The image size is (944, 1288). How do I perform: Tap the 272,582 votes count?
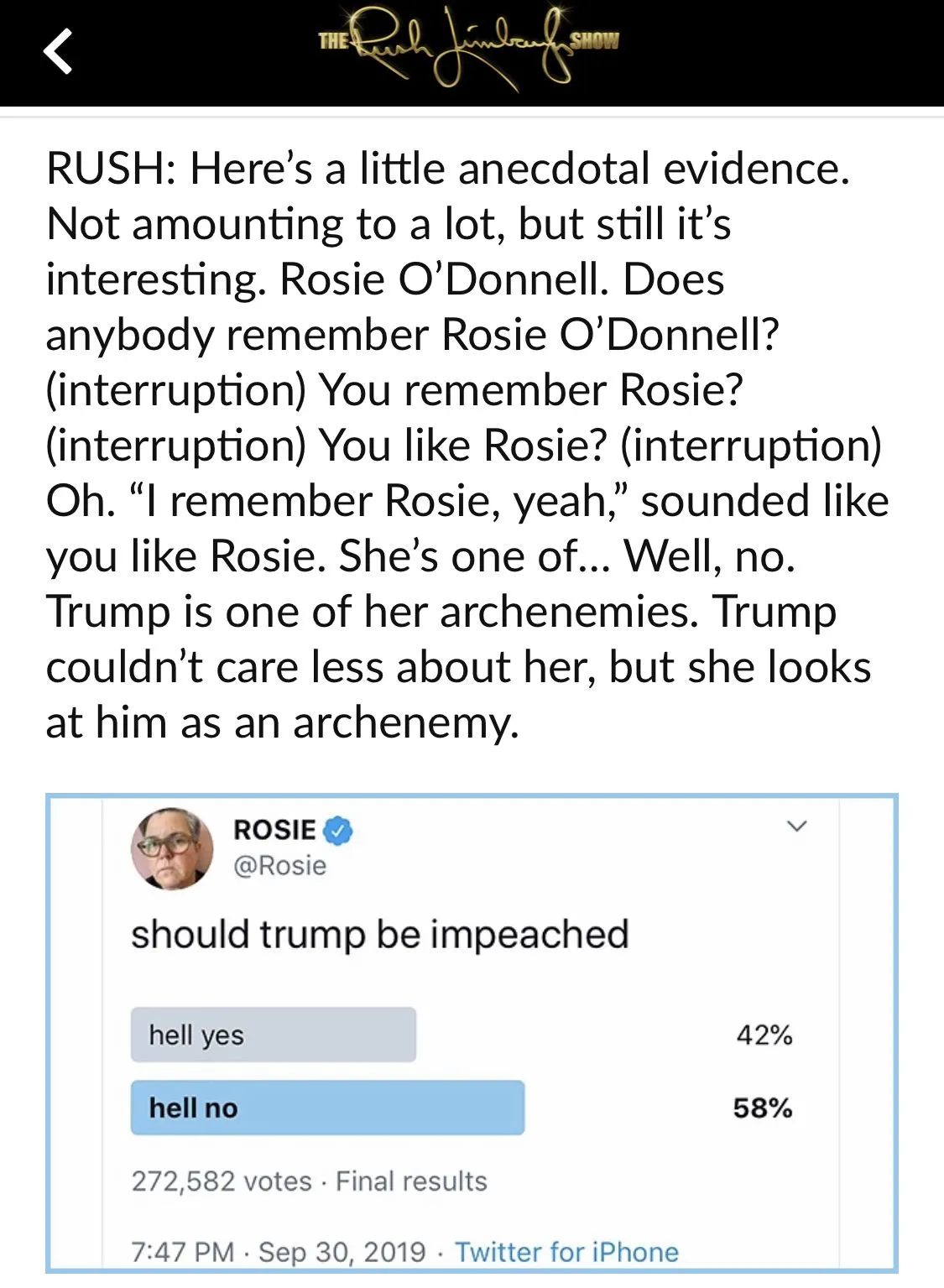click(x=221, y=1181)
